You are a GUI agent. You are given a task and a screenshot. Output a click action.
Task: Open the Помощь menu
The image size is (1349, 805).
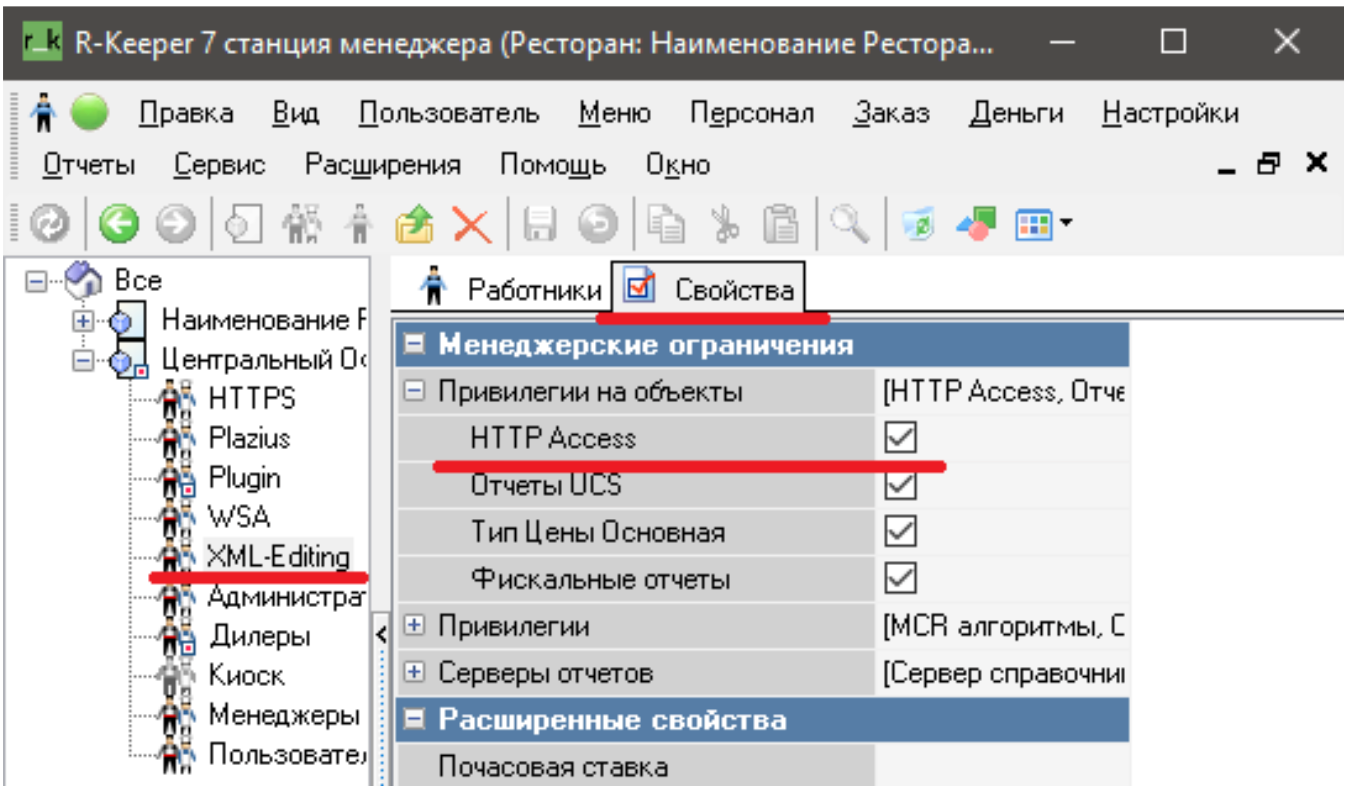[553, 165]
